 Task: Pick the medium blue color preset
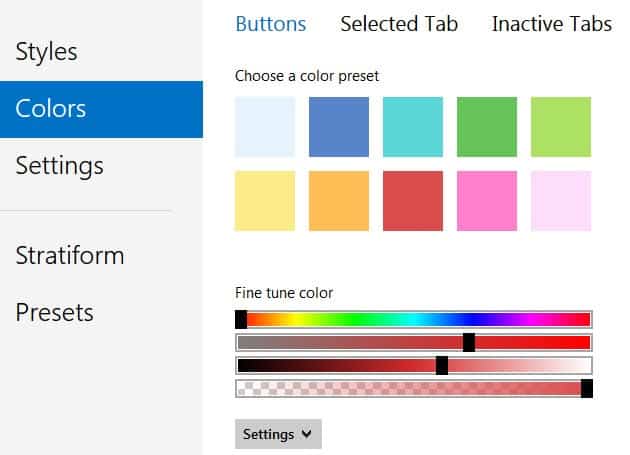(x=339, y=127)
